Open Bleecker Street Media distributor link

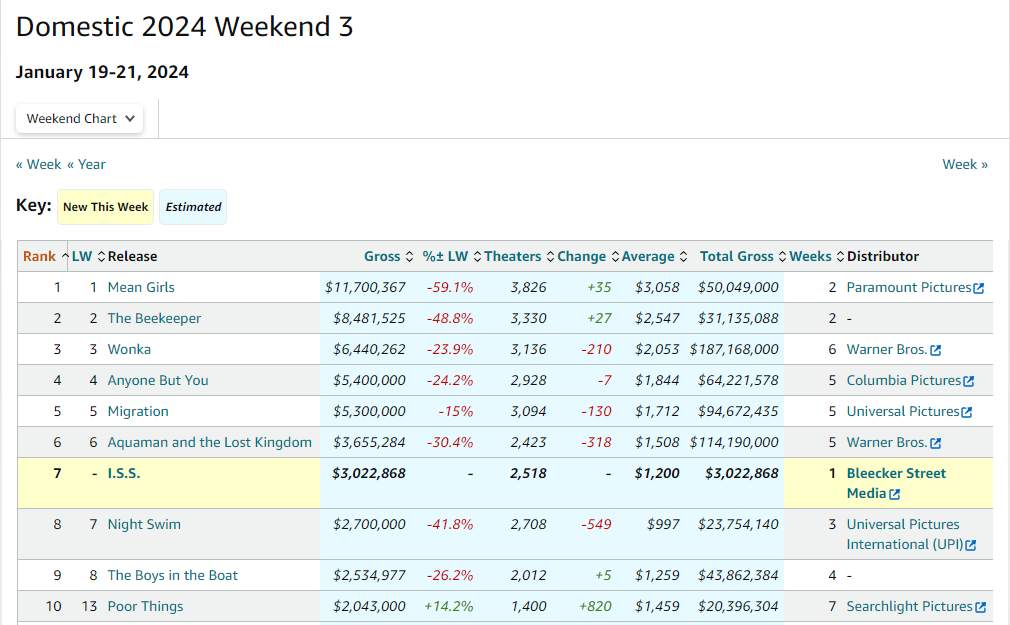(x=896, y=483)
